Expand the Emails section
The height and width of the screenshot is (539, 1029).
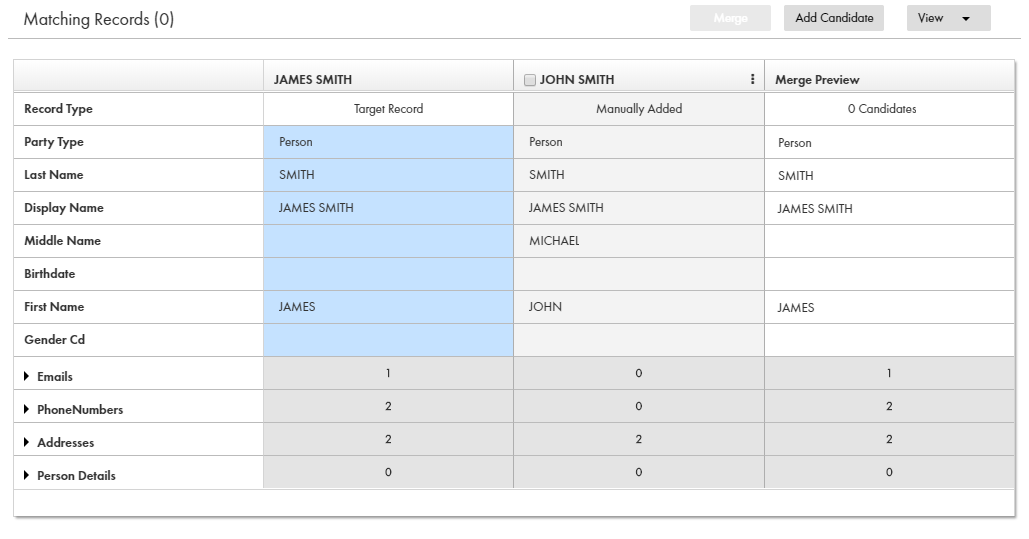[x=26, y=376]
